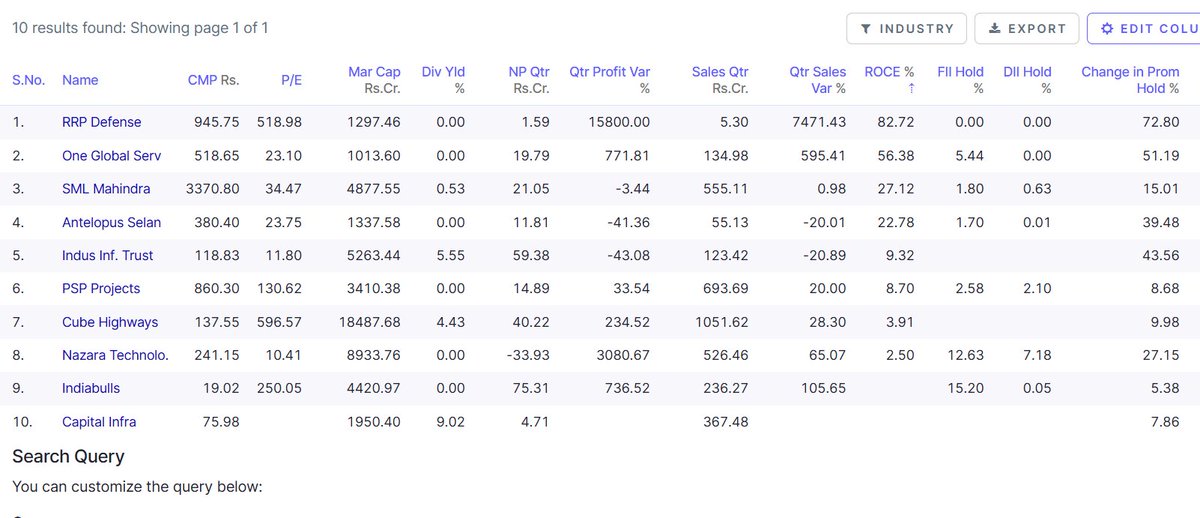Select Nazara DII holding value 7.18

1037,355
